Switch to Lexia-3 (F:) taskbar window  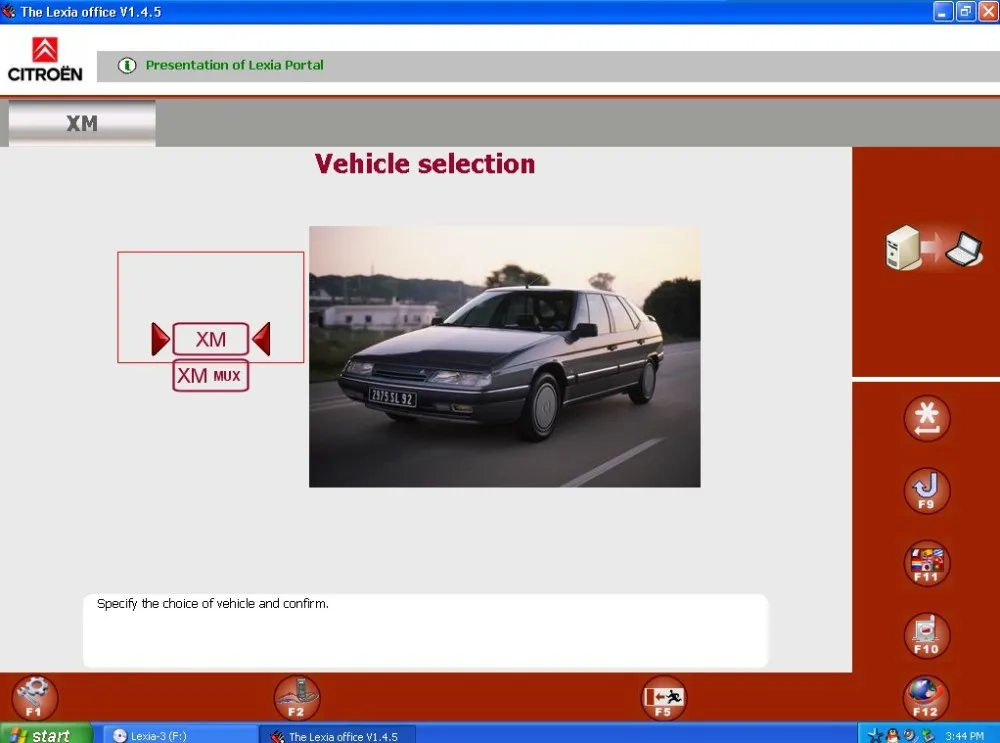point(179,735)
